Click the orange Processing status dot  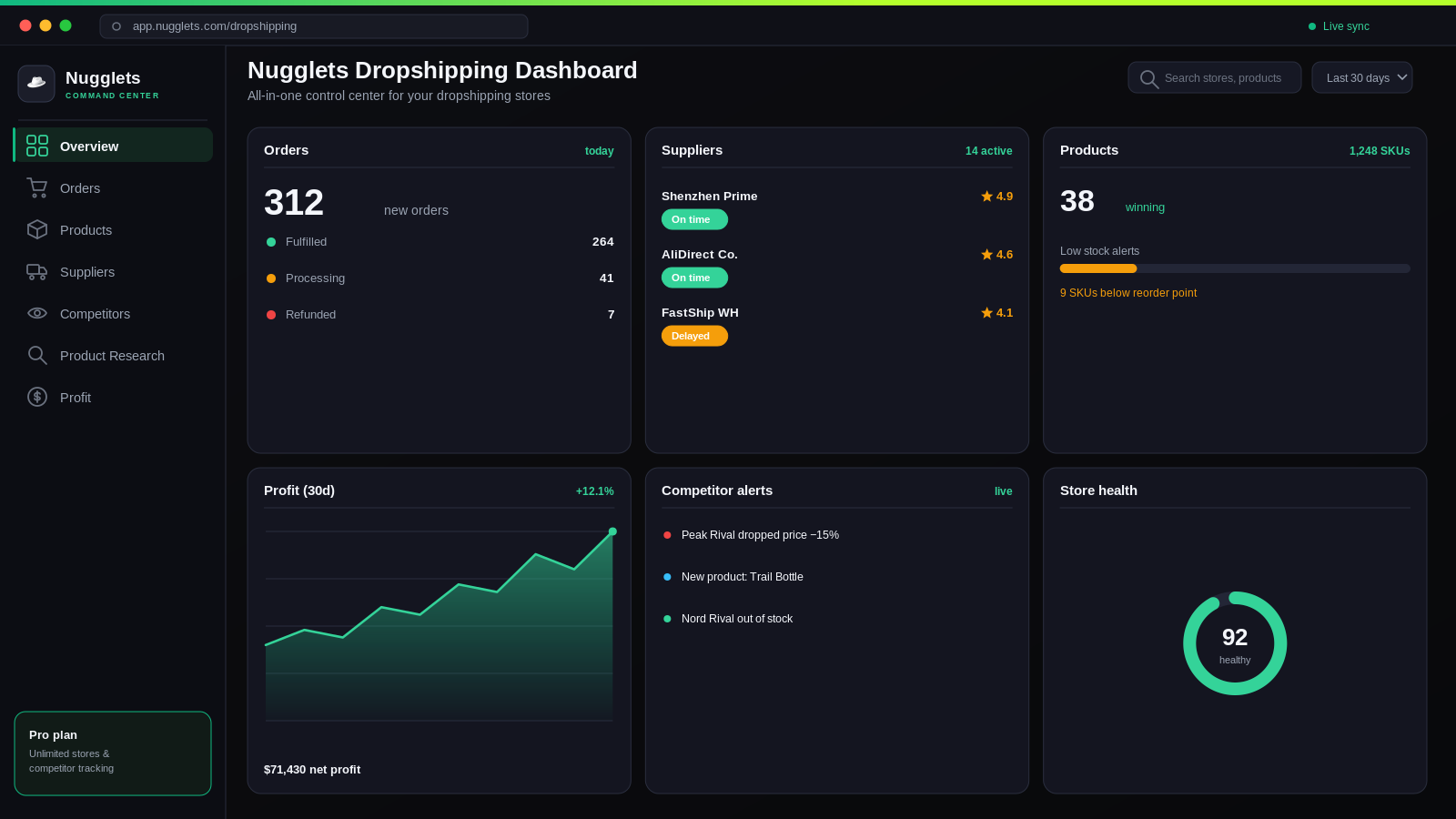coord(271,278)
